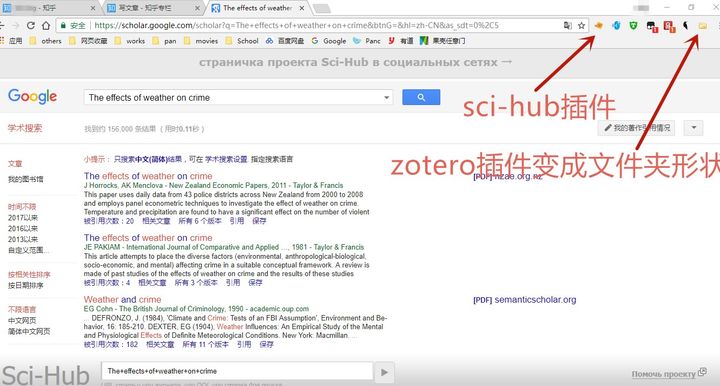Open the movies bookmarks folder
This screenshot has width=720, height=386.
coord(201,41)
